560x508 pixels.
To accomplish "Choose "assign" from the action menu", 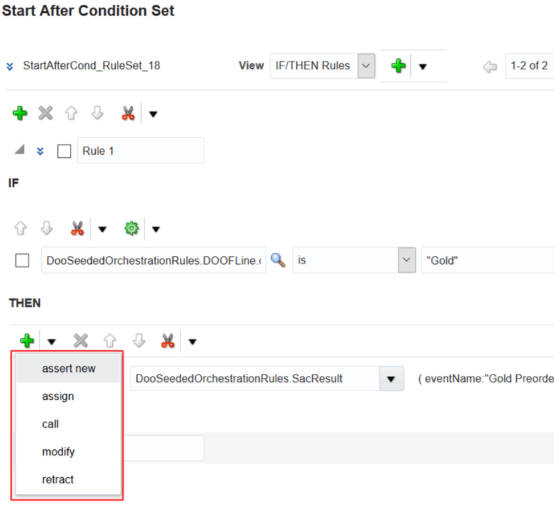I will tap(68, 396).
